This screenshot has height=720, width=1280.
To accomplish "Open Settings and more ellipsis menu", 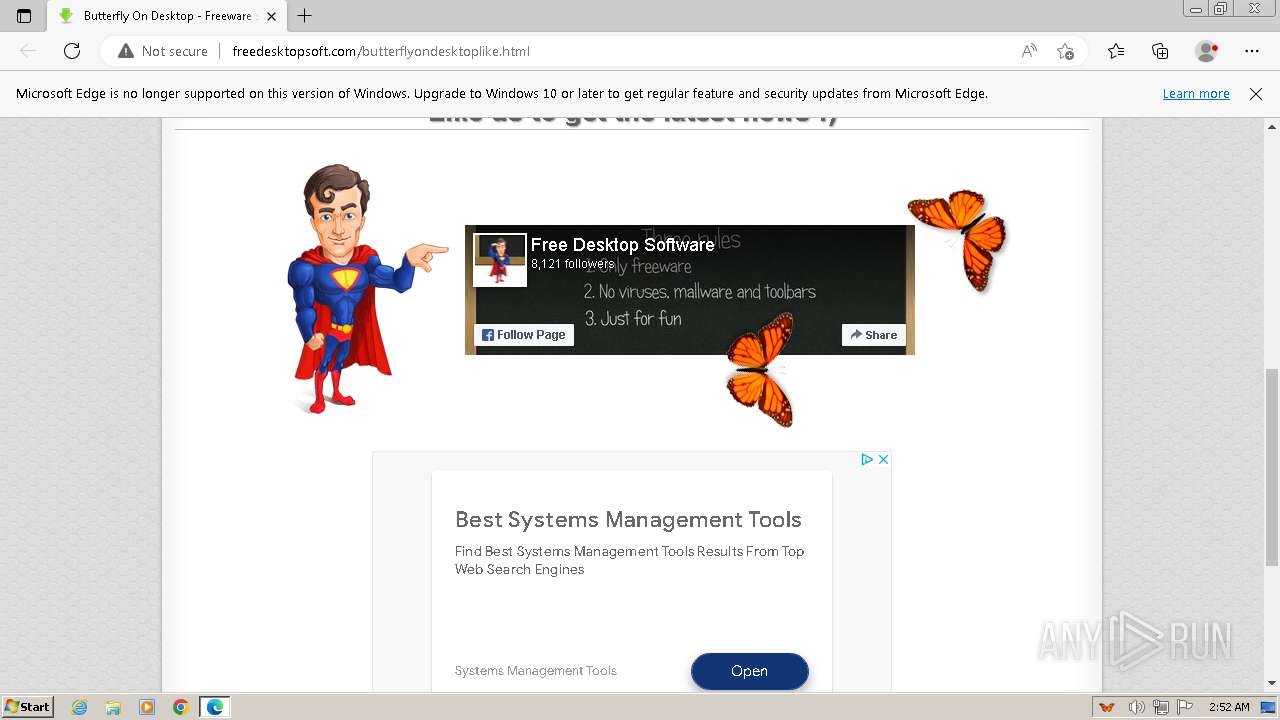I will 1252,51.
